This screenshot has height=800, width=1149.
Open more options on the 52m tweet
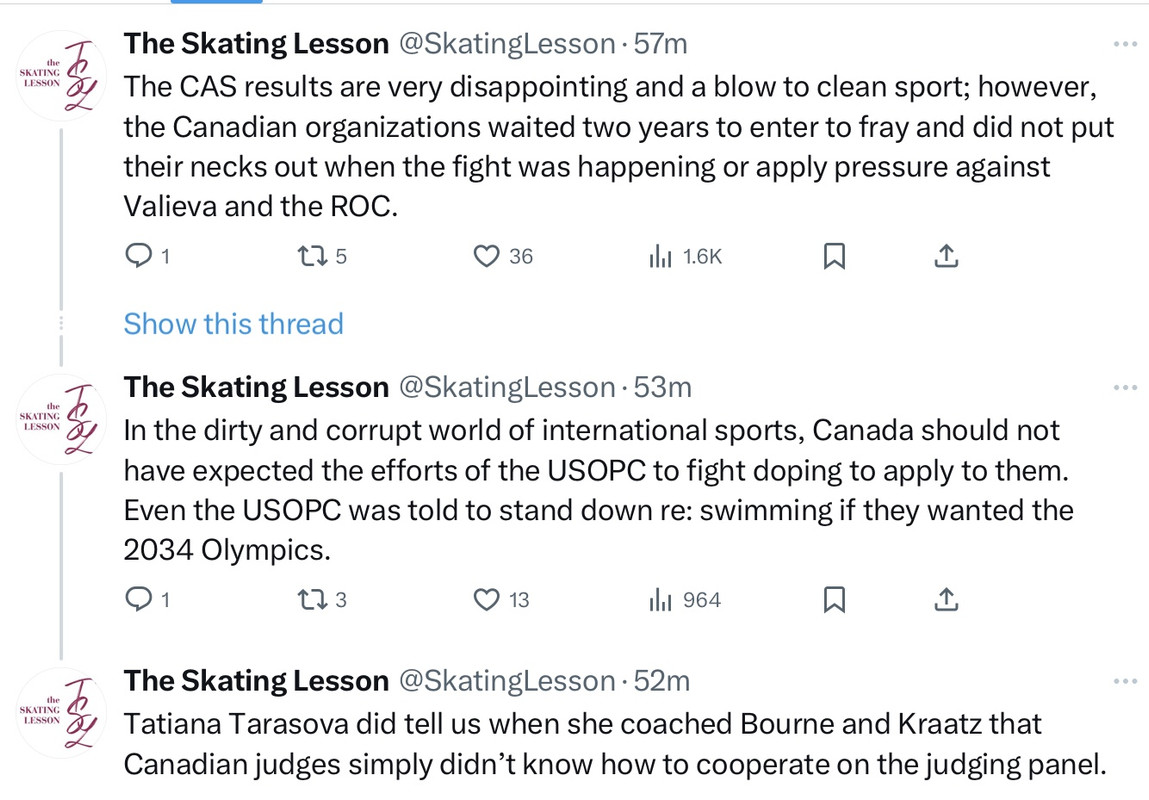(1125, 681)
